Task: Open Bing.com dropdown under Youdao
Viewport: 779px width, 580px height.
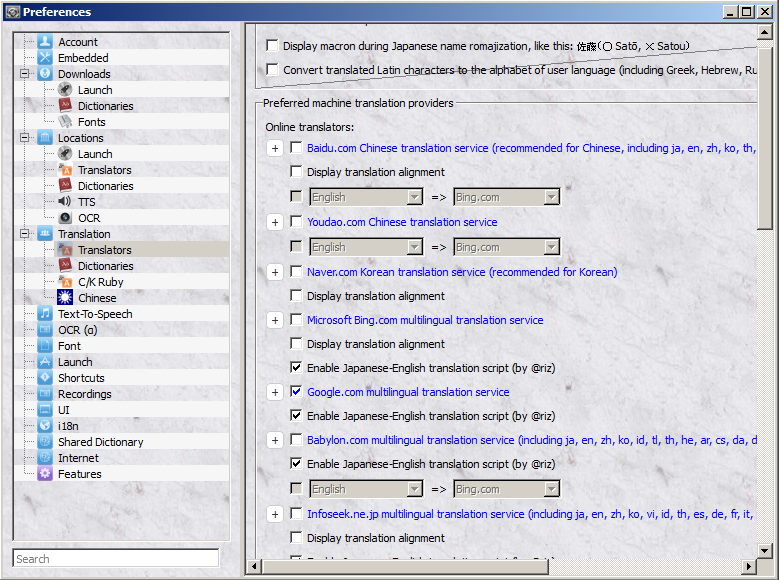Action: (x=507, y=247)
